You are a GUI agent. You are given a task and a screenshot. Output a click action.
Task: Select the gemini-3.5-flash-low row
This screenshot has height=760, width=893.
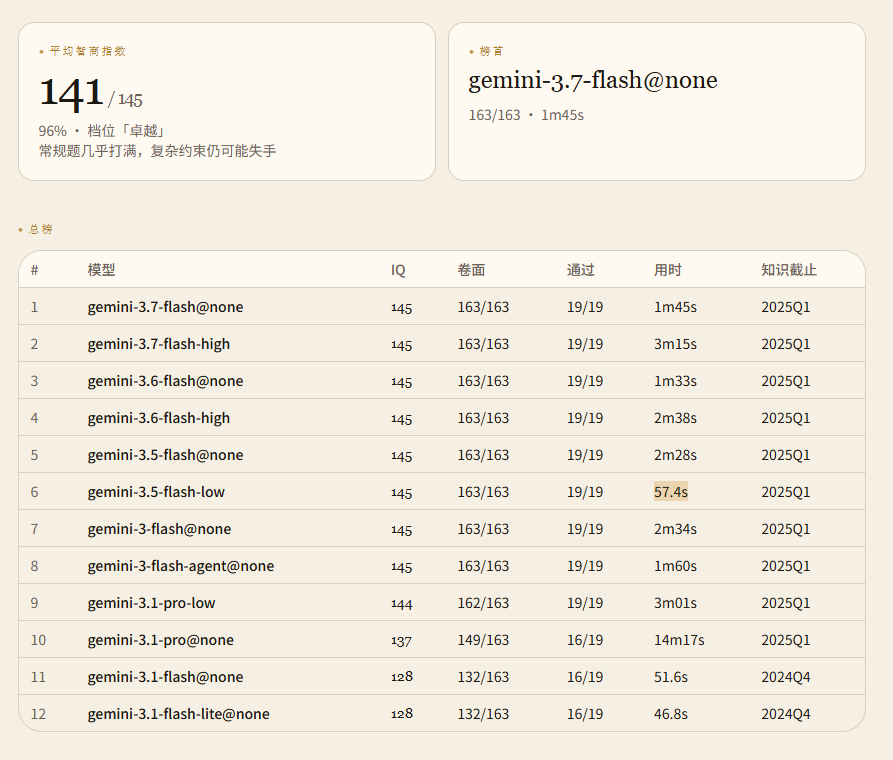click(x=442, y=492)
